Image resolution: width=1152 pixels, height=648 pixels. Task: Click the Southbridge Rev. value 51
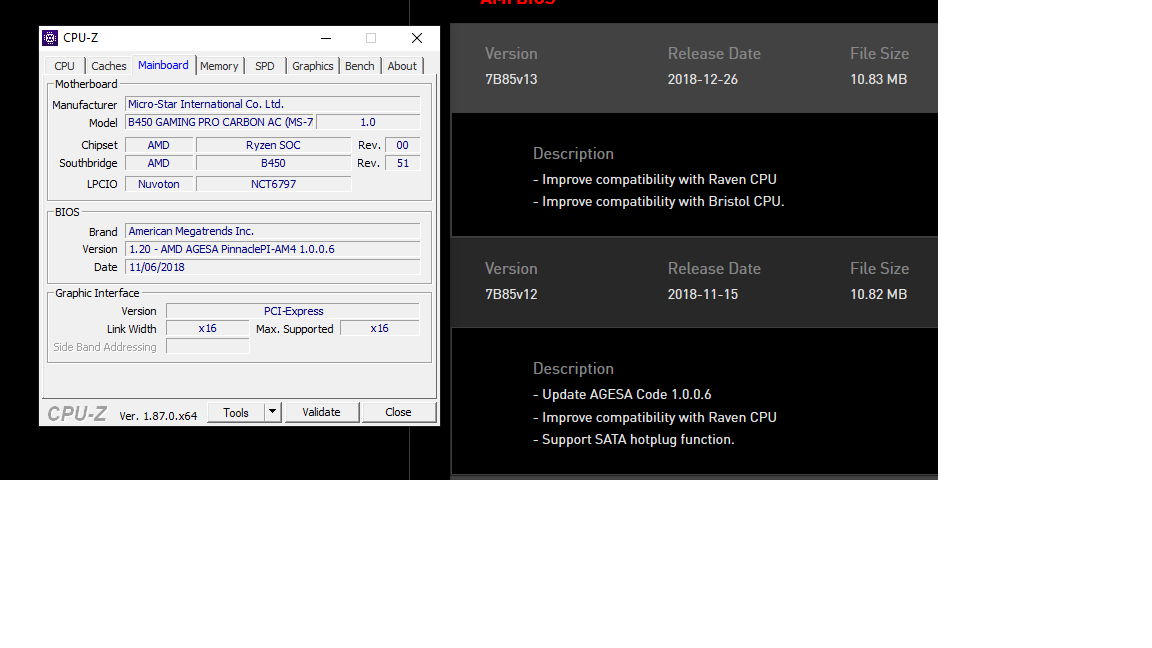coord(403,163)
